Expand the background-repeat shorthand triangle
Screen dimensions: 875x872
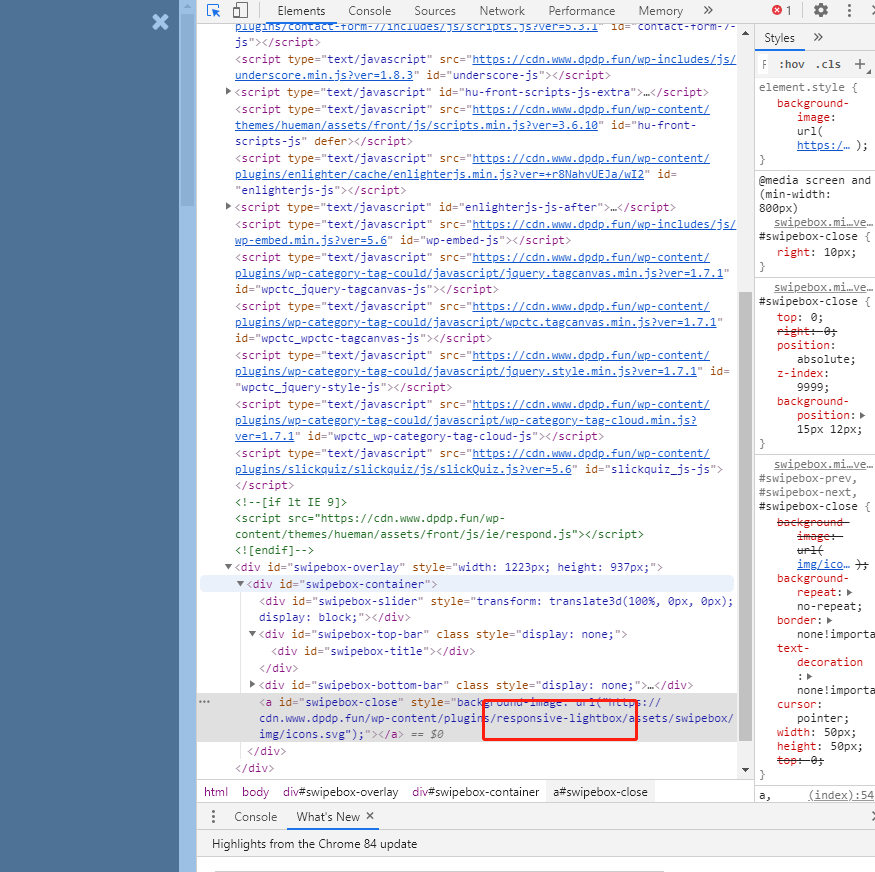[x=849, y=592]
